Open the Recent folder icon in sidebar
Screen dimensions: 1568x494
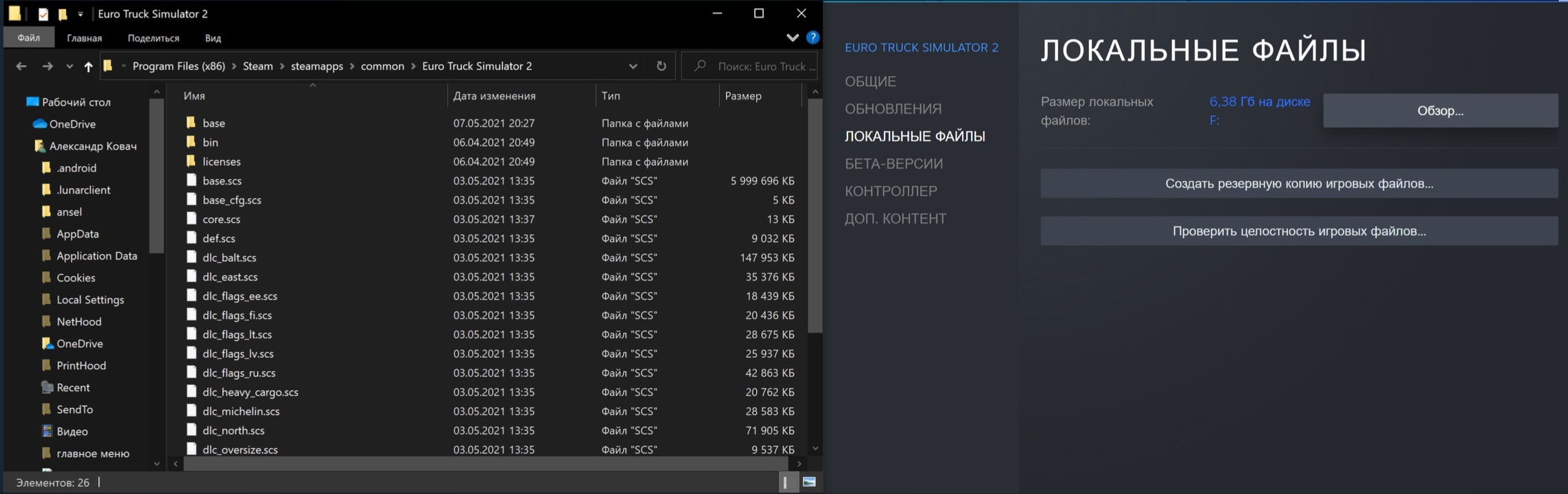[47, 388]
